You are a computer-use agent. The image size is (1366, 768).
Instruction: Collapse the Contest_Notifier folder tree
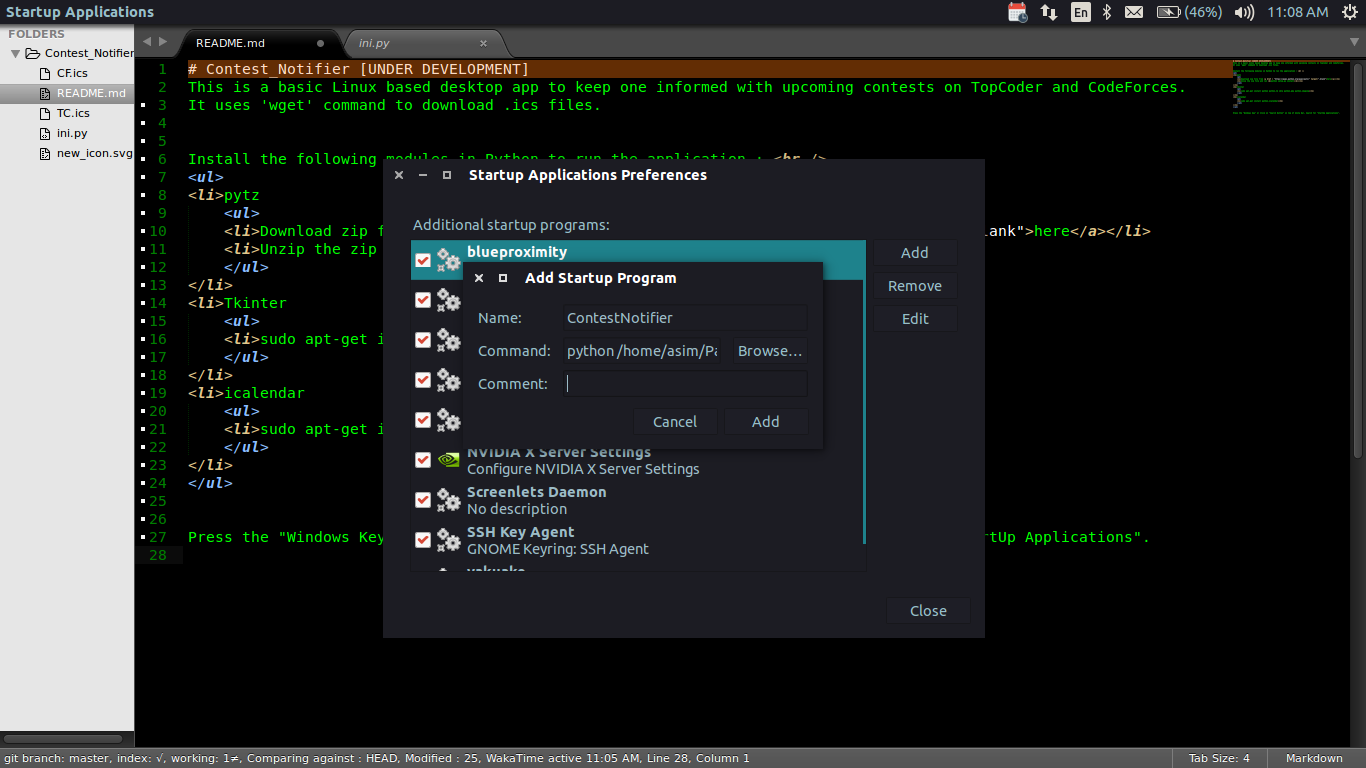coord(15,53)
